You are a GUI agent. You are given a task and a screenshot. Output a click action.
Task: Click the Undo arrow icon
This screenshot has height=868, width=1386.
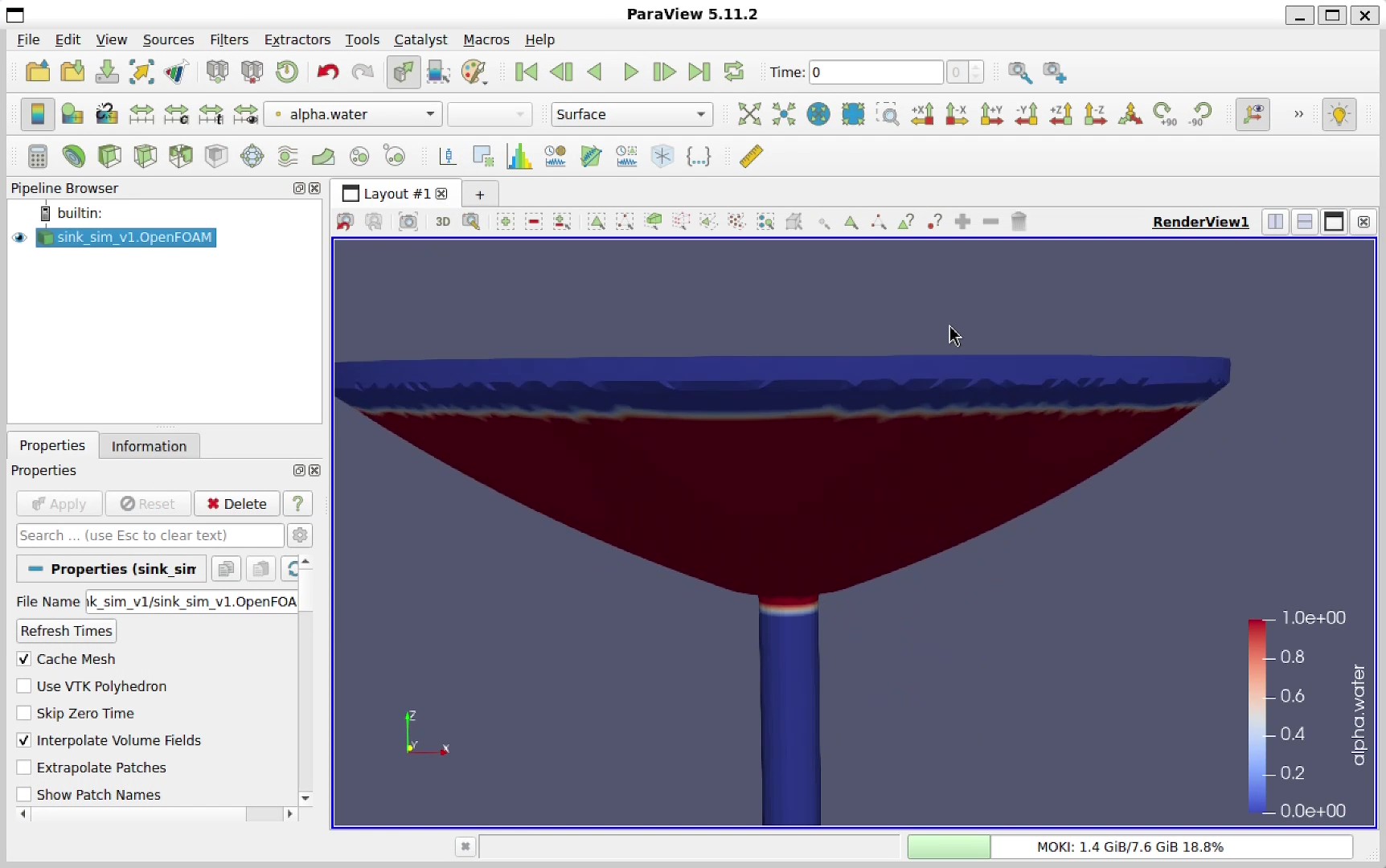click(327, 72)
